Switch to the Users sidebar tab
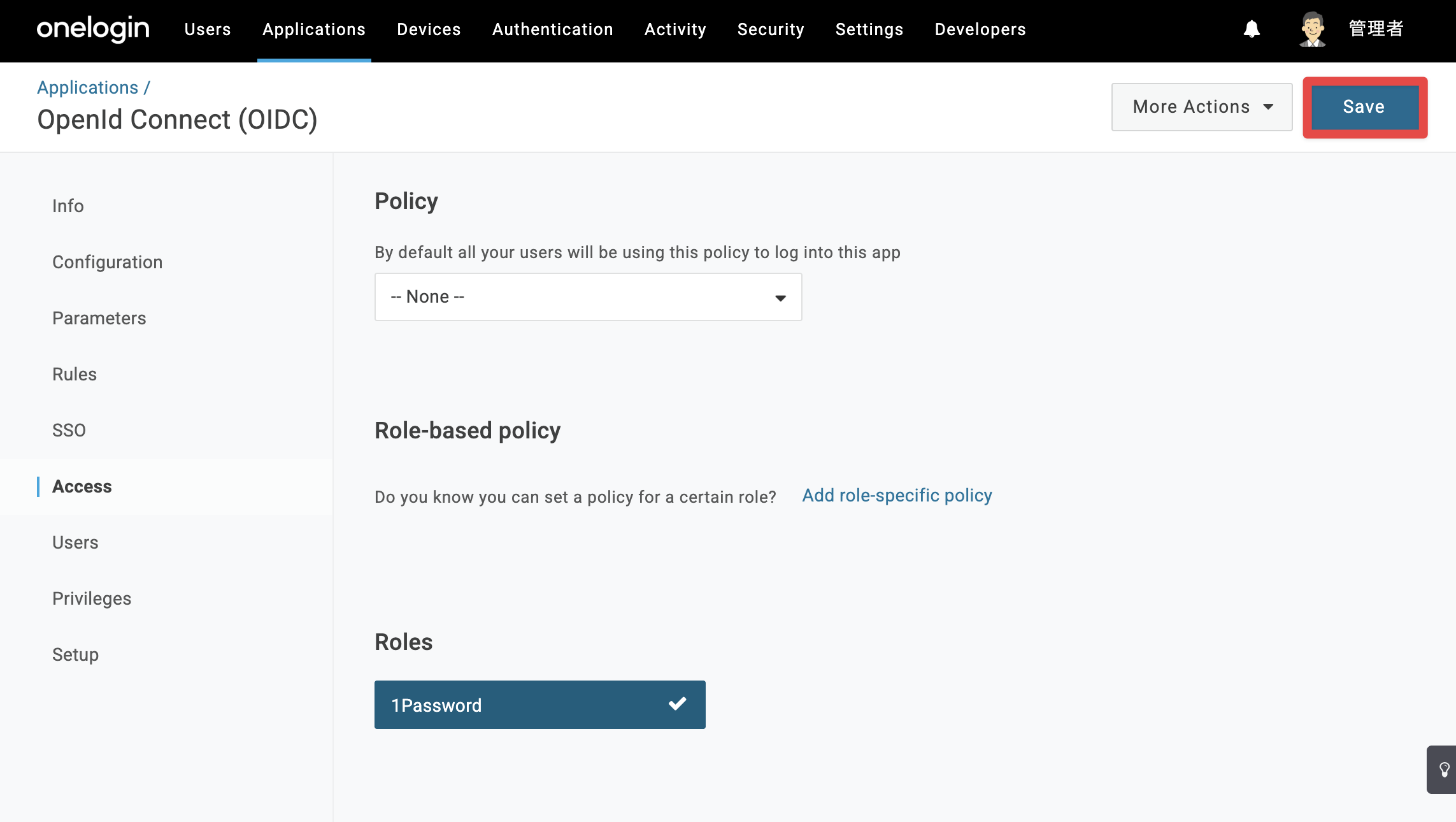 [75, 542]
